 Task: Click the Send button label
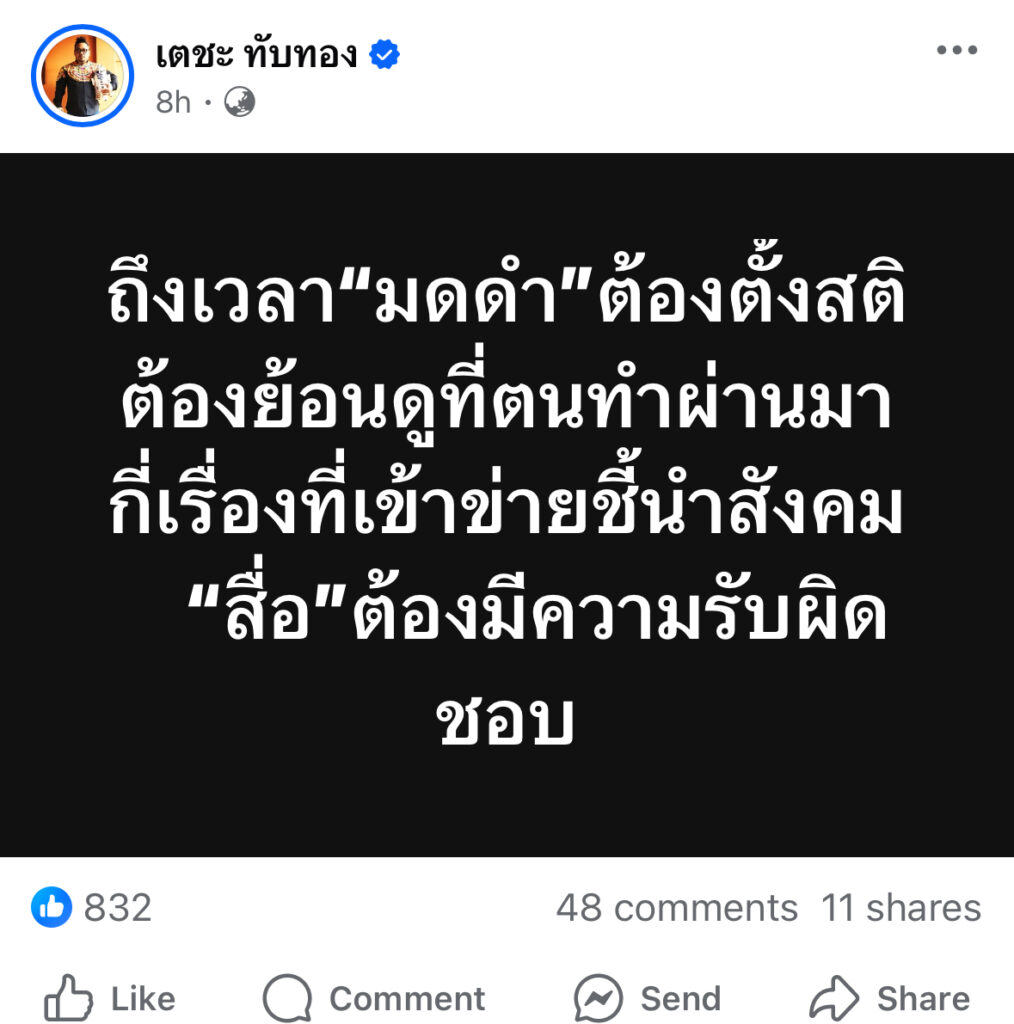tap(680, 999)
